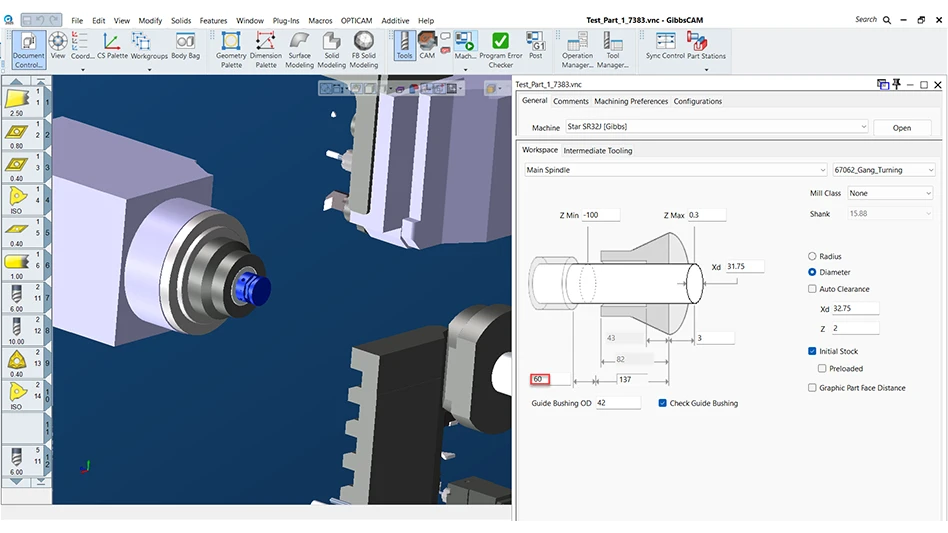Open the File menu
Screen dimensions: 948x533
coord(77,21)
